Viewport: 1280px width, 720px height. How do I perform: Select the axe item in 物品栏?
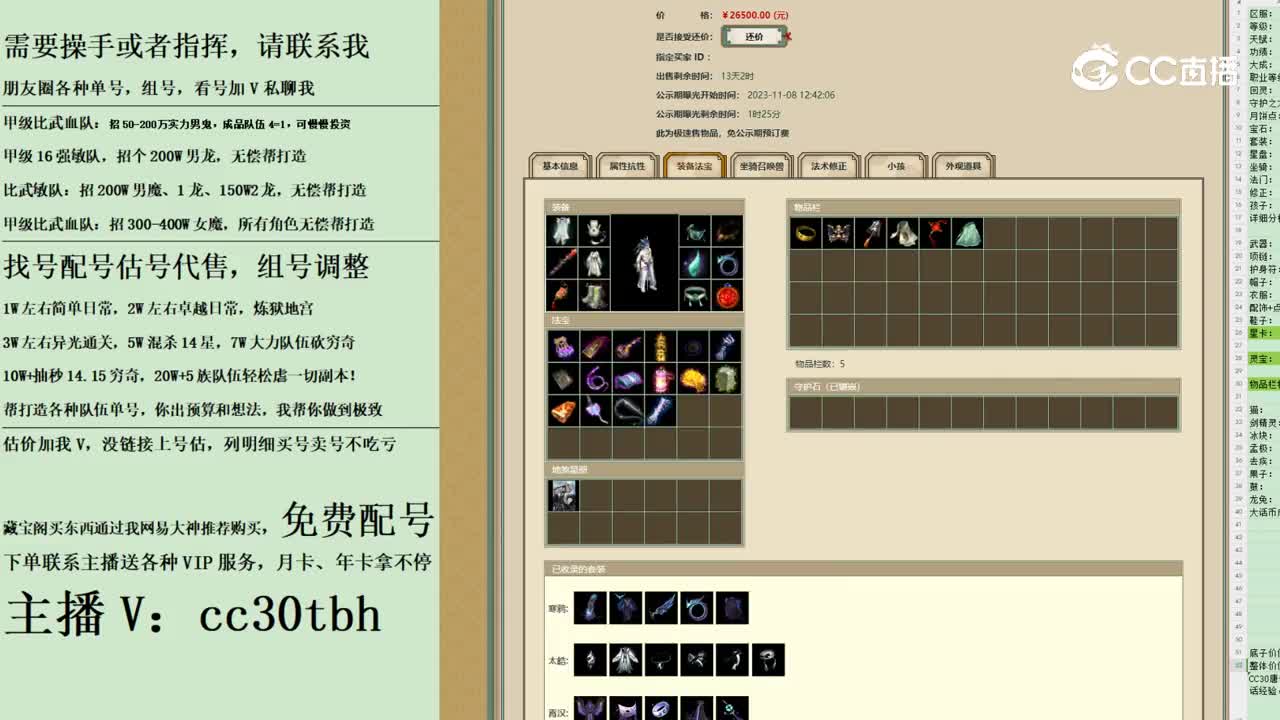coord(870,233)
